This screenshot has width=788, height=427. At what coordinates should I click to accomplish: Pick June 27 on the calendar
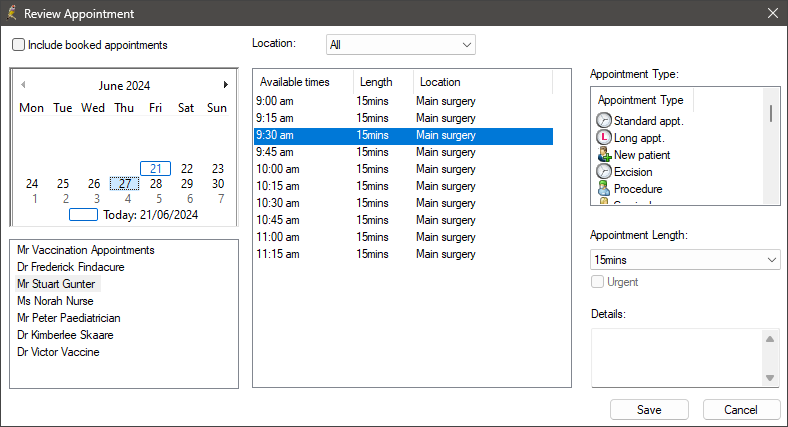coord(125,184)
